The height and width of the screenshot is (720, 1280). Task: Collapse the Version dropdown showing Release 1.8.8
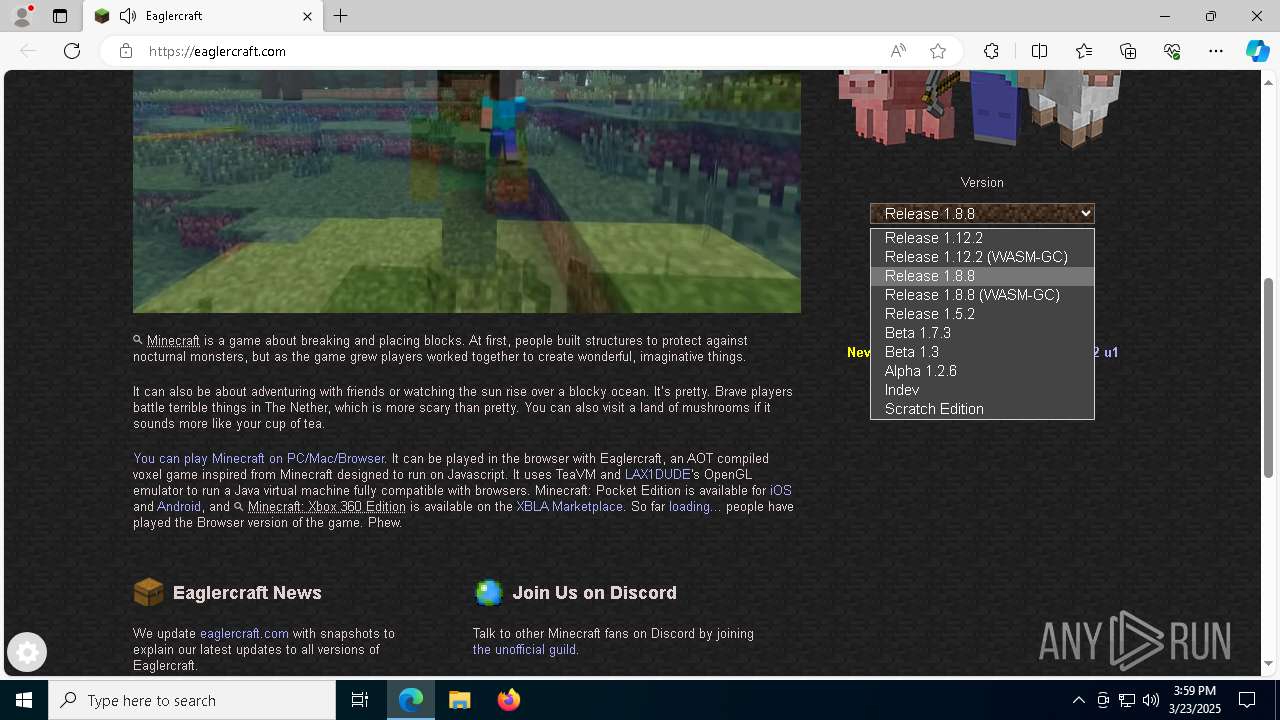click(982, 213)
